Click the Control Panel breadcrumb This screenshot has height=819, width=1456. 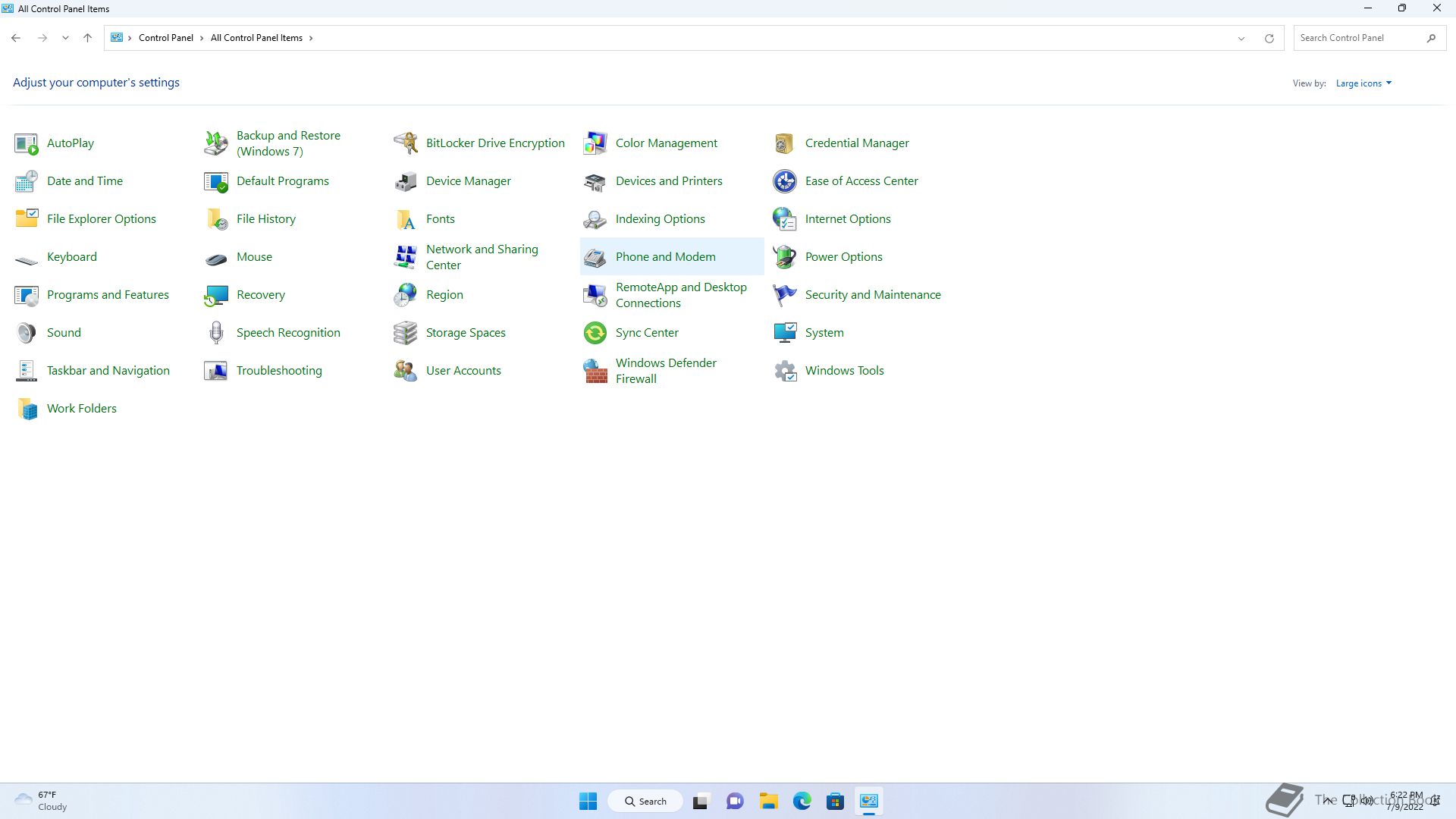click(166, 38)
